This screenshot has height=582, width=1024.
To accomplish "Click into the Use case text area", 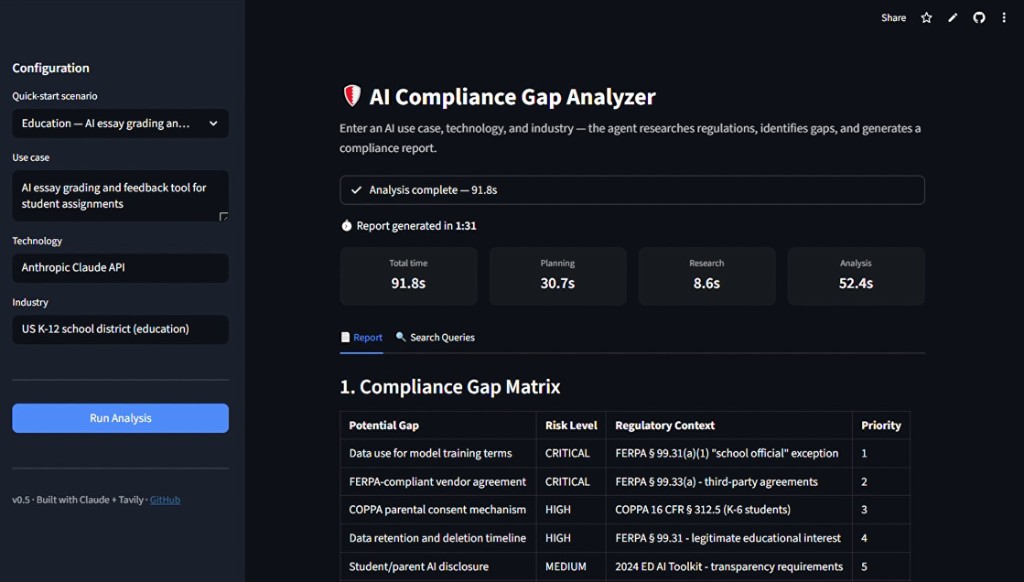I will pyautogui.click(x=120, y=195).
